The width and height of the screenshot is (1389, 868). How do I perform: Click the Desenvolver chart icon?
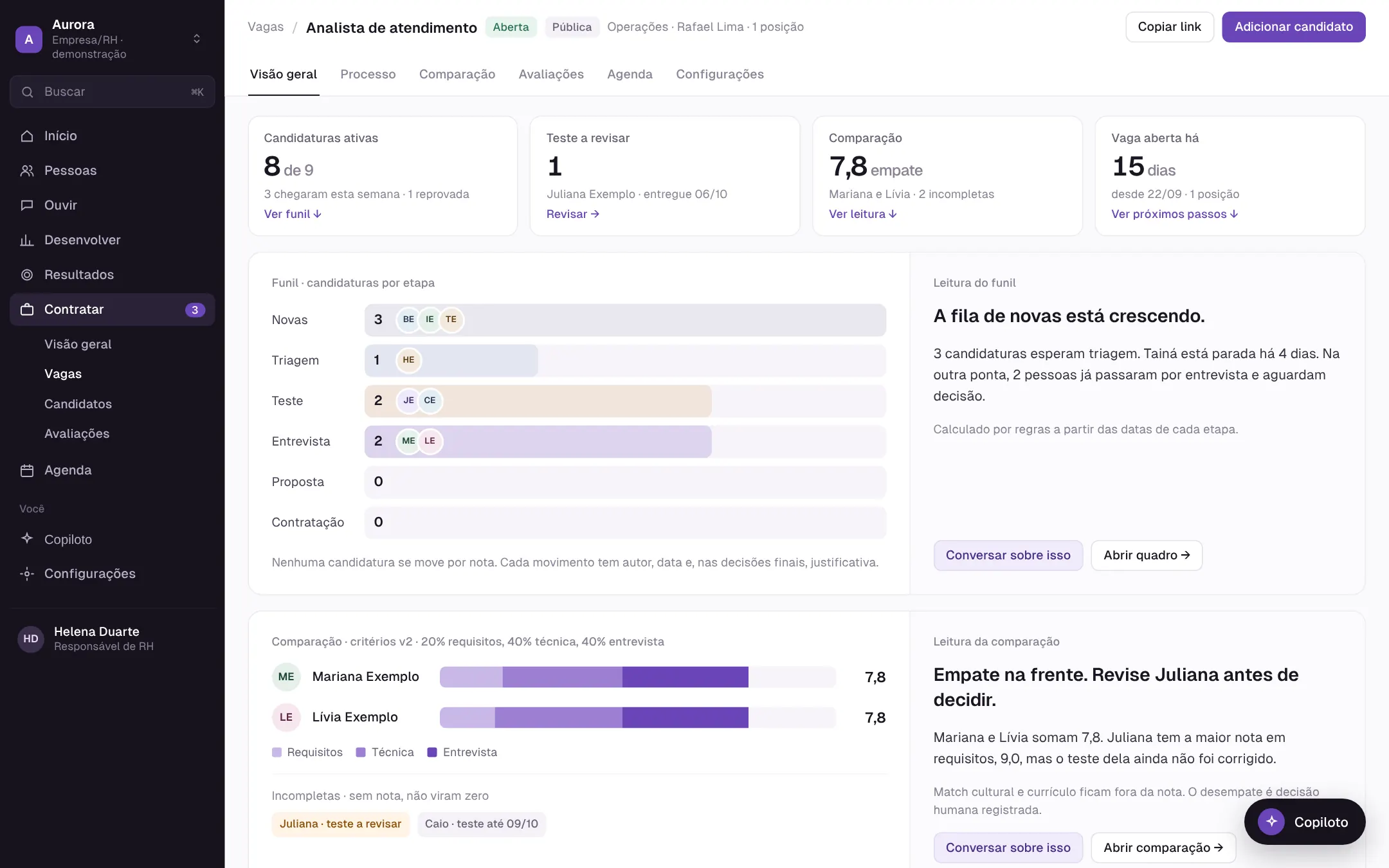click(x=27, y=240)
